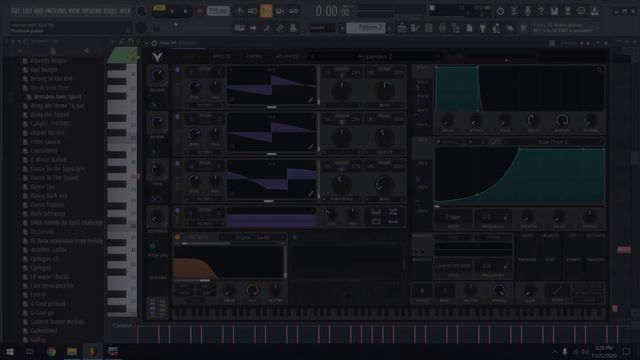This screenshot has width=640, height=360.
Task: Select Break your fear in the browser
Action: 49,87
